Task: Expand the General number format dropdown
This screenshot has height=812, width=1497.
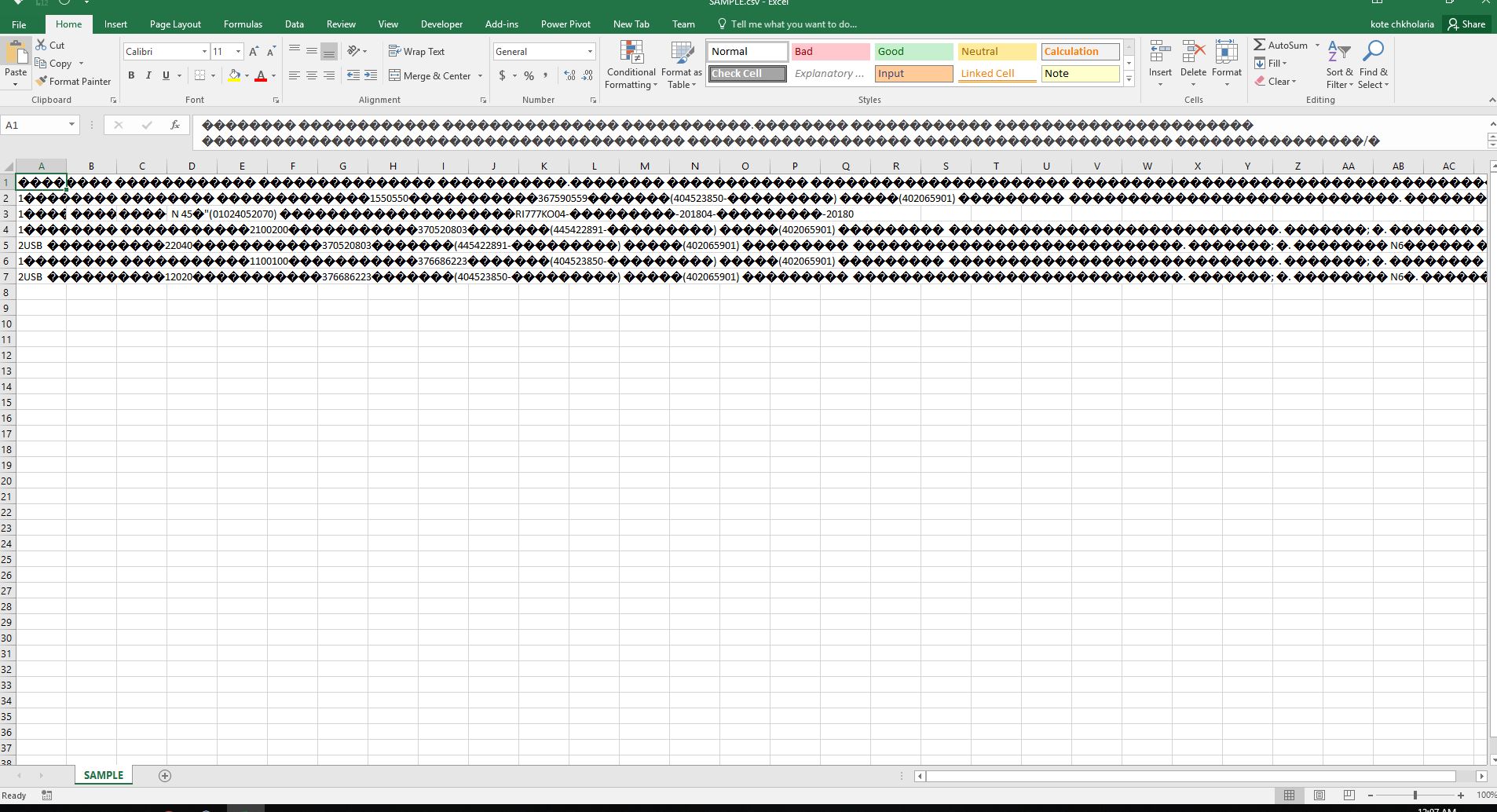Action: pos(590,51)
